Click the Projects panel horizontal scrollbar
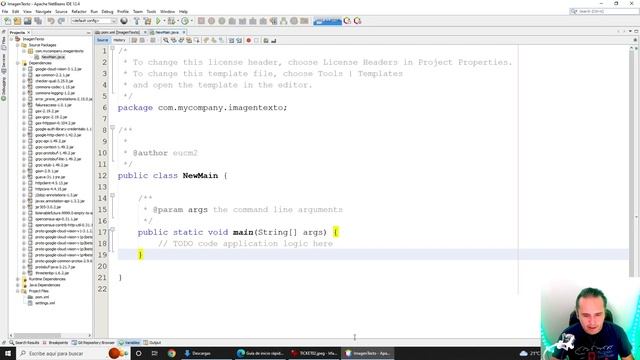This screenshot has width=640, height=360. (38, 336)
